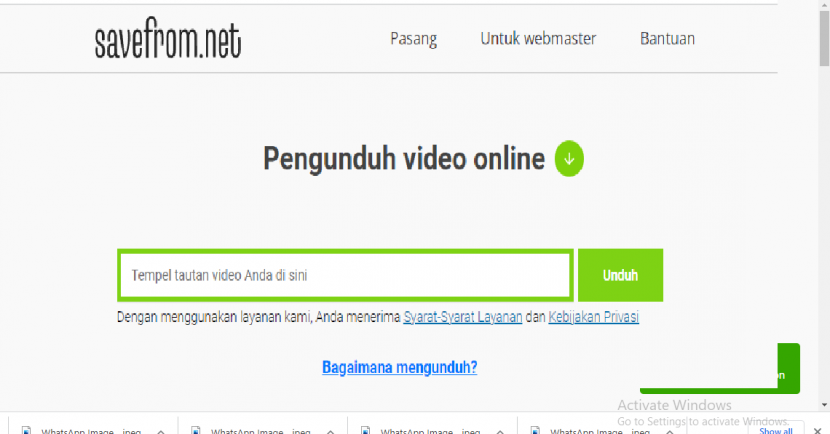Click the green download arrow circle icon
Screen dimensions: 830x434
point(569,158)
